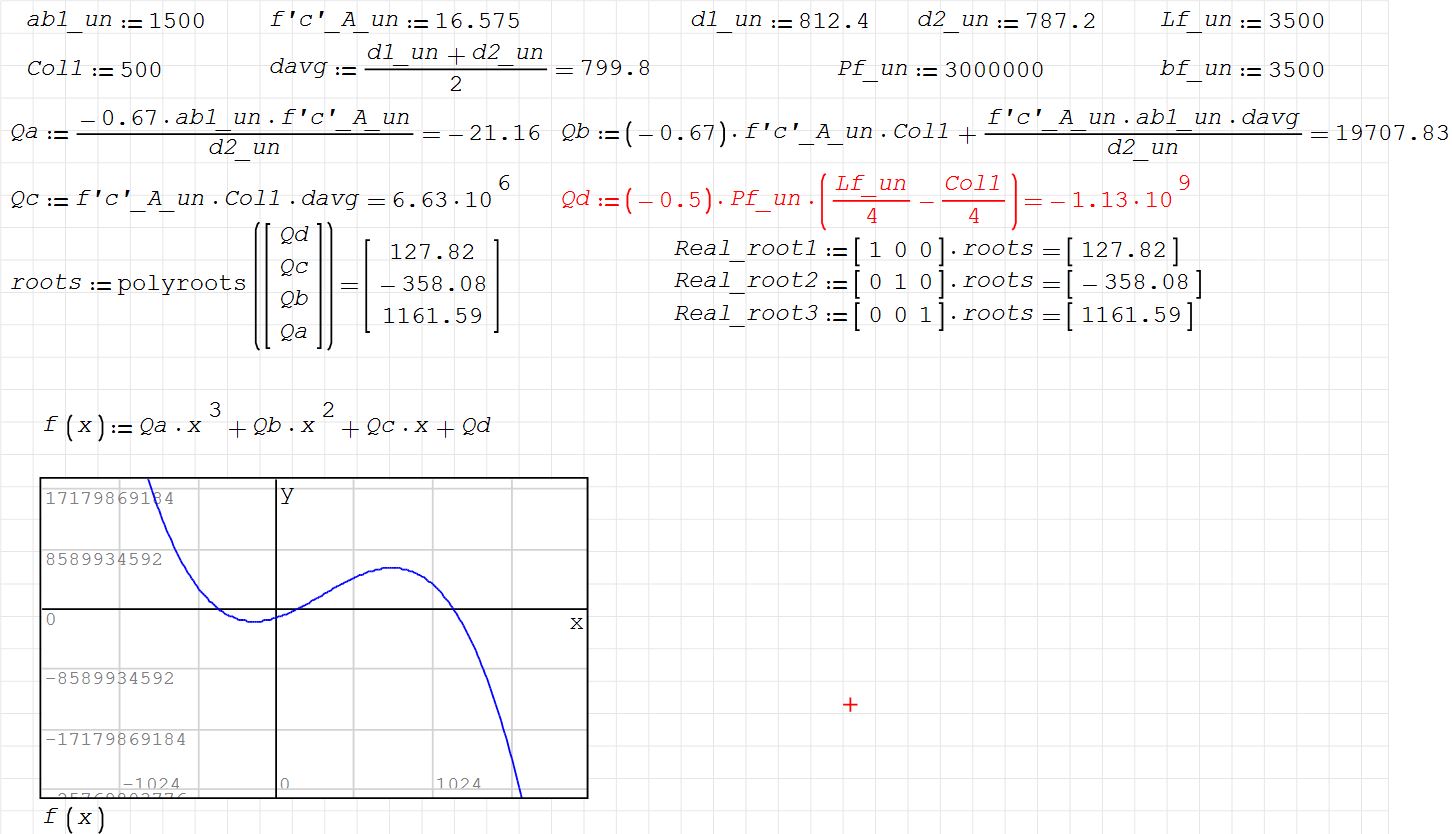Click the Lf_un value 3500
The width and height of the screenshot is (1452, 834).
pos(1295,21)
